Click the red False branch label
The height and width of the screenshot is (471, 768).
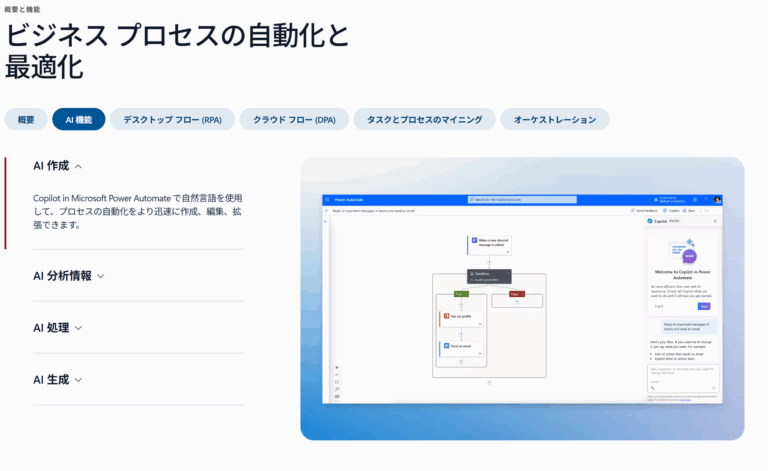click(517, 294)
